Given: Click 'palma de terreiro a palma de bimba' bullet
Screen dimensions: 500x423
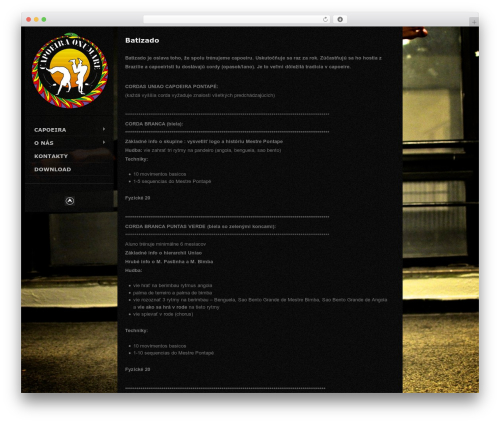Looking at the screenshot, I should tap(172, 293).
